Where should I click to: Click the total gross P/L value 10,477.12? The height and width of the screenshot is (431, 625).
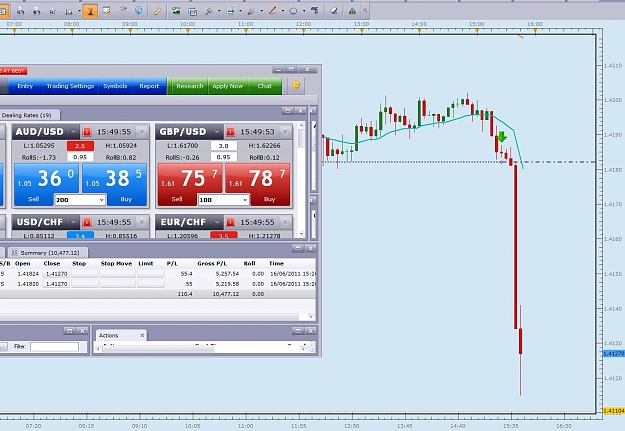(226, 294)
